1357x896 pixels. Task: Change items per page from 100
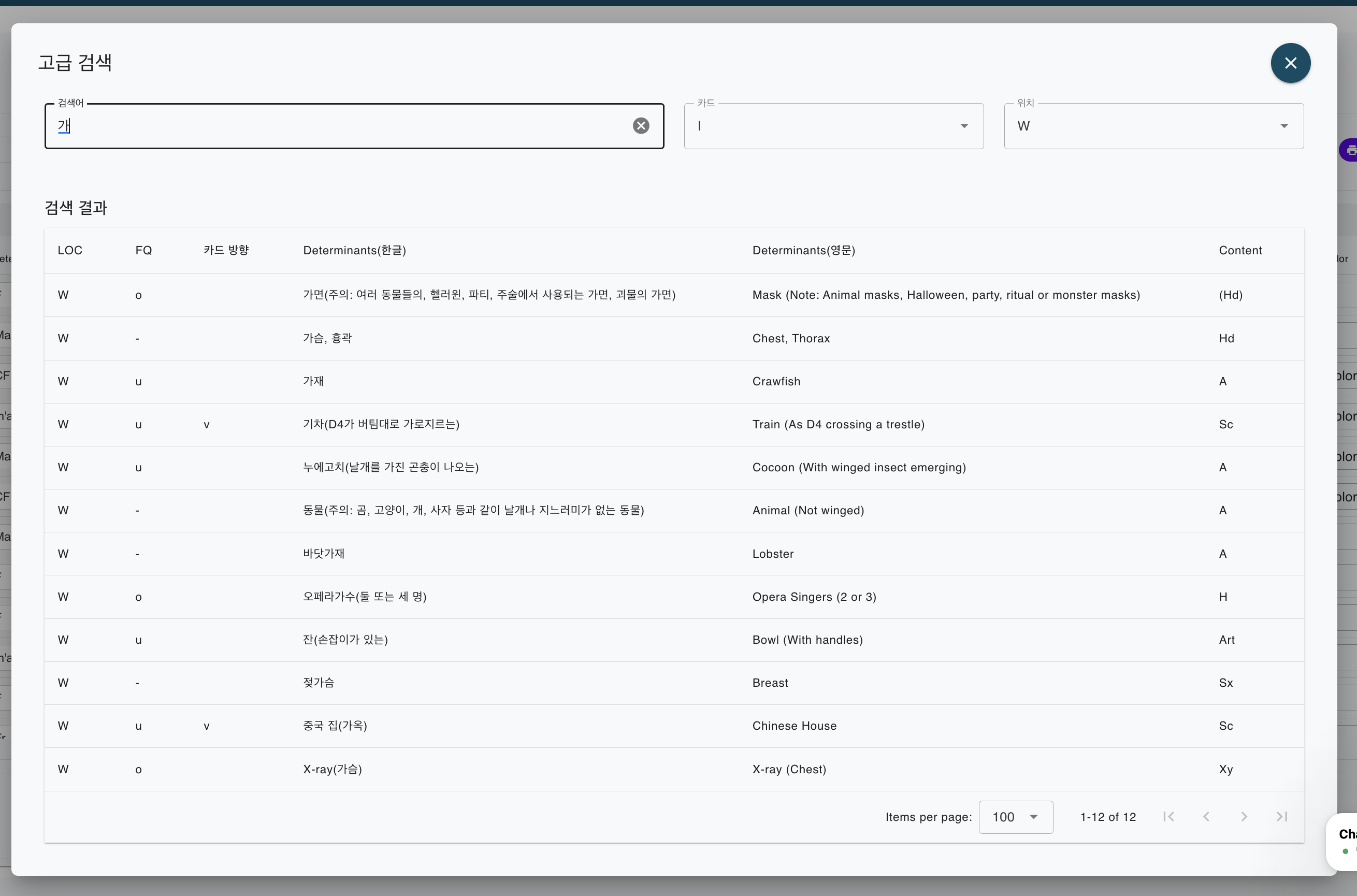click(1015, 817)
